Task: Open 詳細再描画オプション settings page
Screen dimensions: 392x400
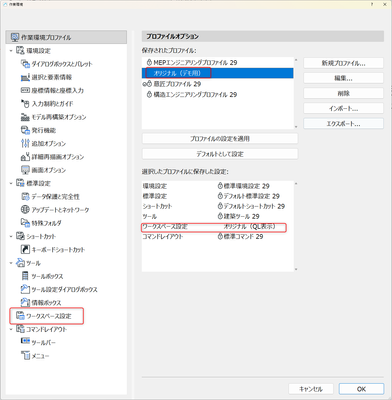Action: tap(52, 157)
